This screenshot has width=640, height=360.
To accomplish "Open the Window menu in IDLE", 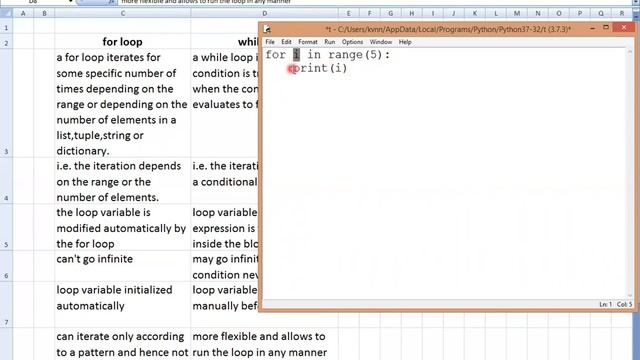I will pos(381,42).
